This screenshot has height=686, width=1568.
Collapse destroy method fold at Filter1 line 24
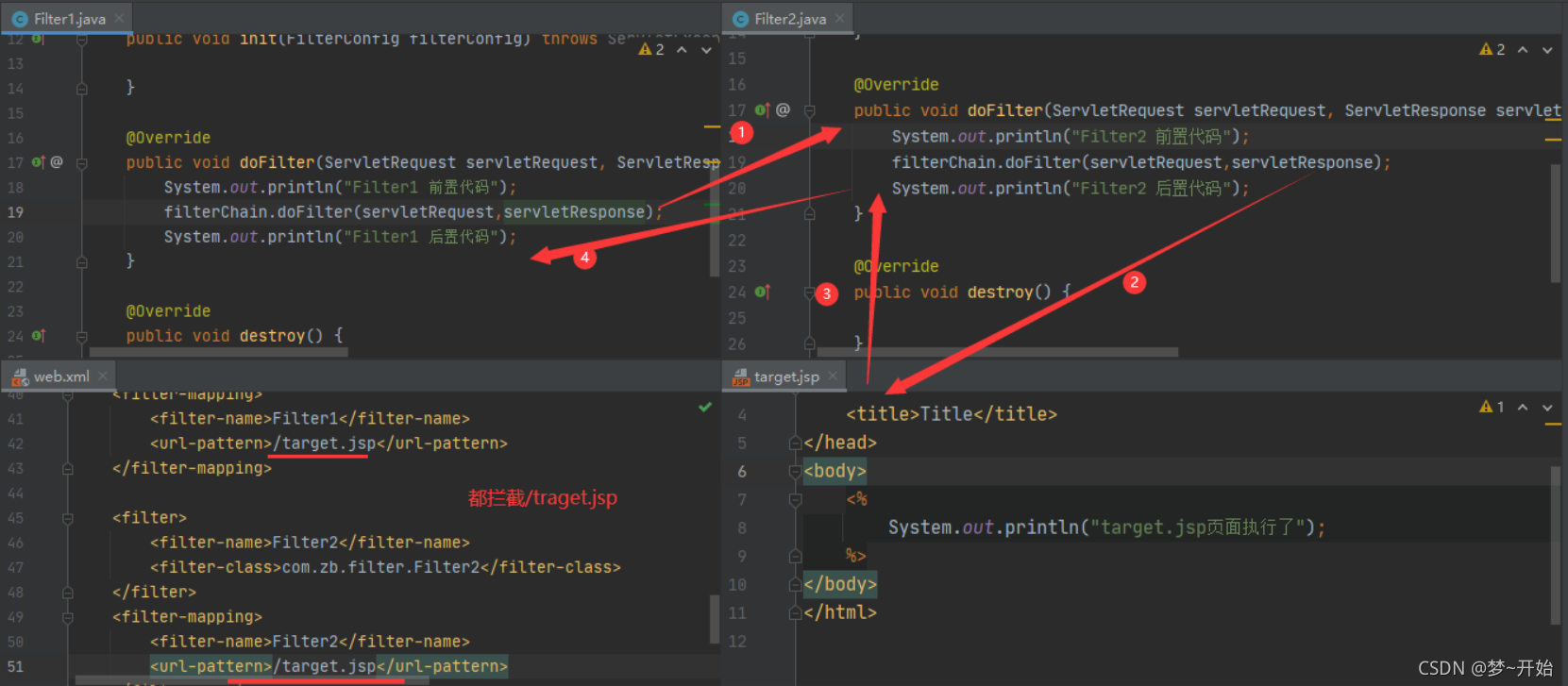(x=82, y=336)
